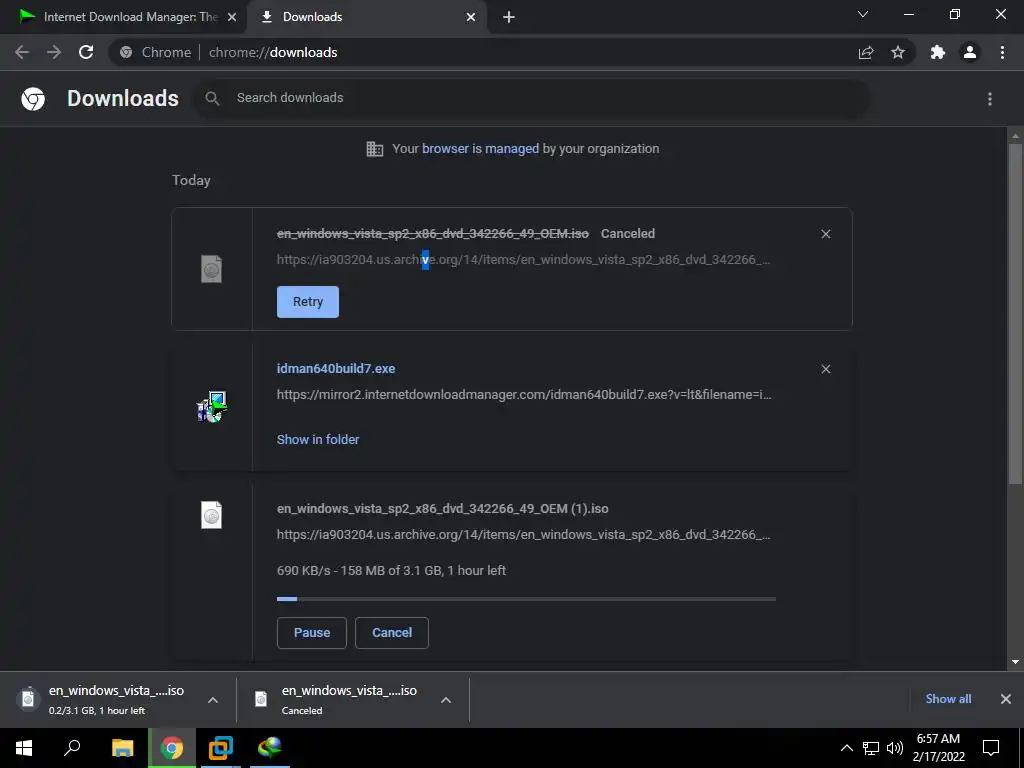The image size is (1024, 768).
Task: Retry the canceled Vista ISO download
Action: pyautogui.click(x=308, y=302)
